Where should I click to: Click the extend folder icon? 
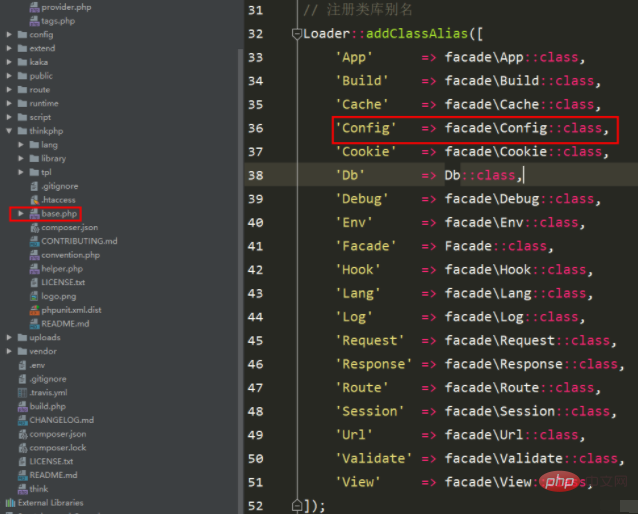22,48
